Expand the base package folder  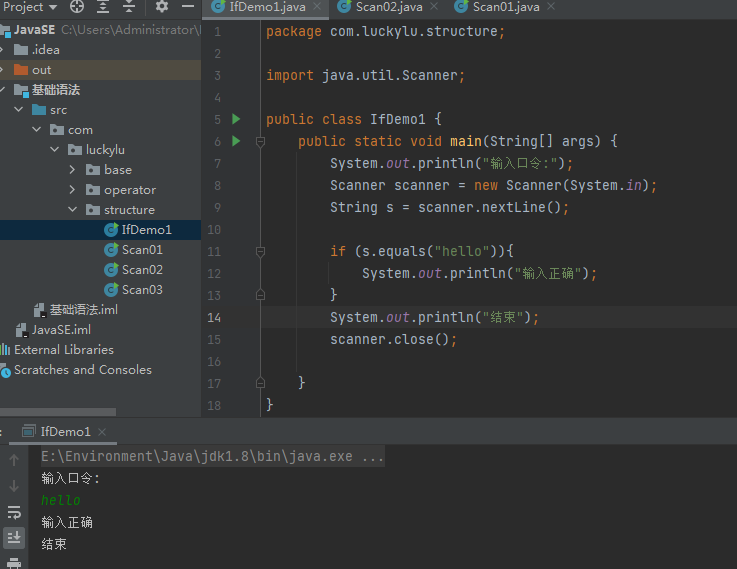(x=73, y=170)
